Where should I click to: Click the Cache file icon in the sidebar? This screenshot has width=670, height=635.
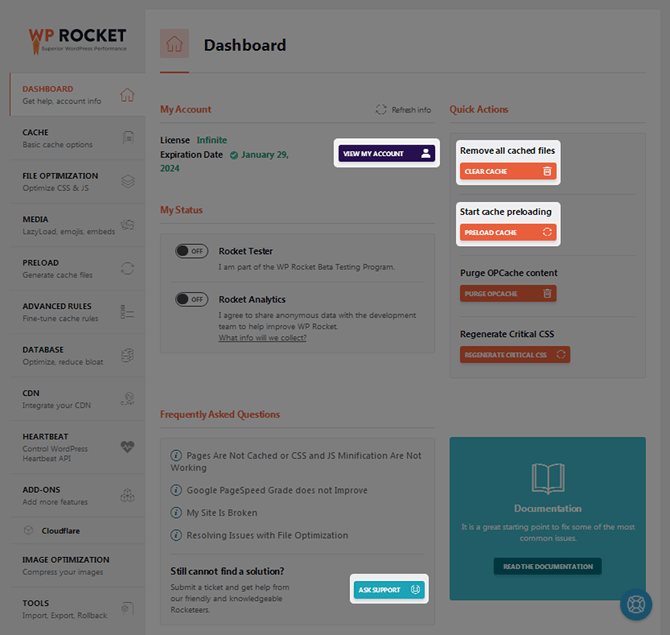click(x=128, y=138)
